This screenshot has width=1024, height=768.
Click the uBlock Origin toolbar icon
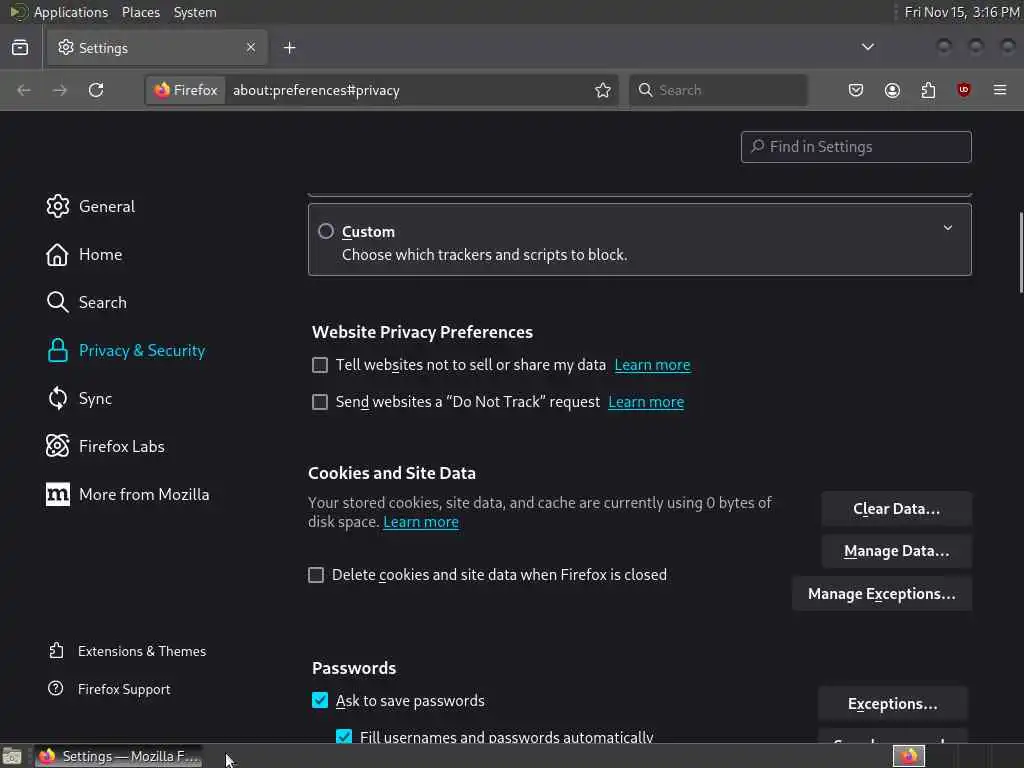(964, 90)
